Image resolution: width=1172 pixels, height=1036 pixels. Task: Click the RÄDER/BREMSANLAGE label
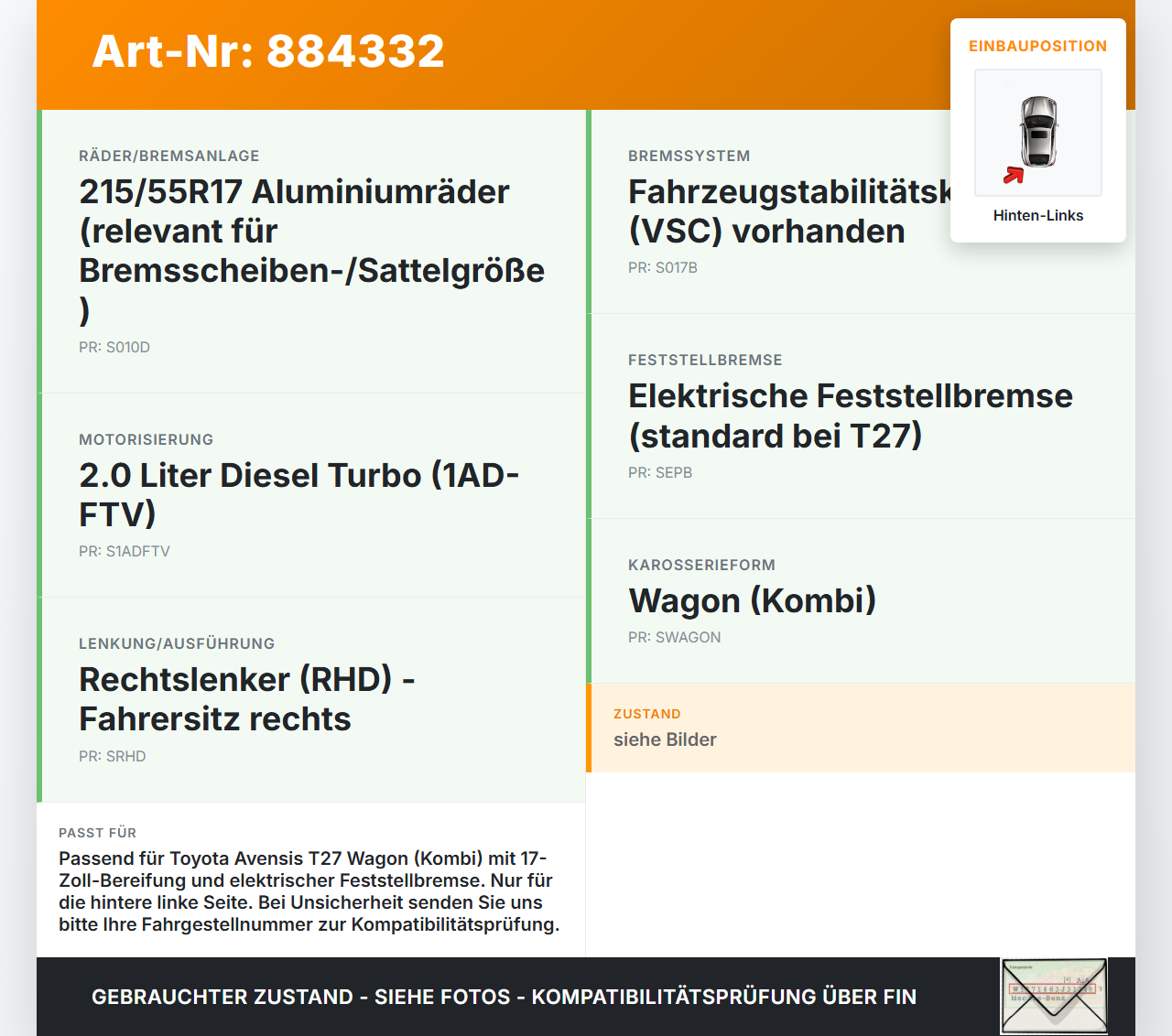click(x=169, y=156)
